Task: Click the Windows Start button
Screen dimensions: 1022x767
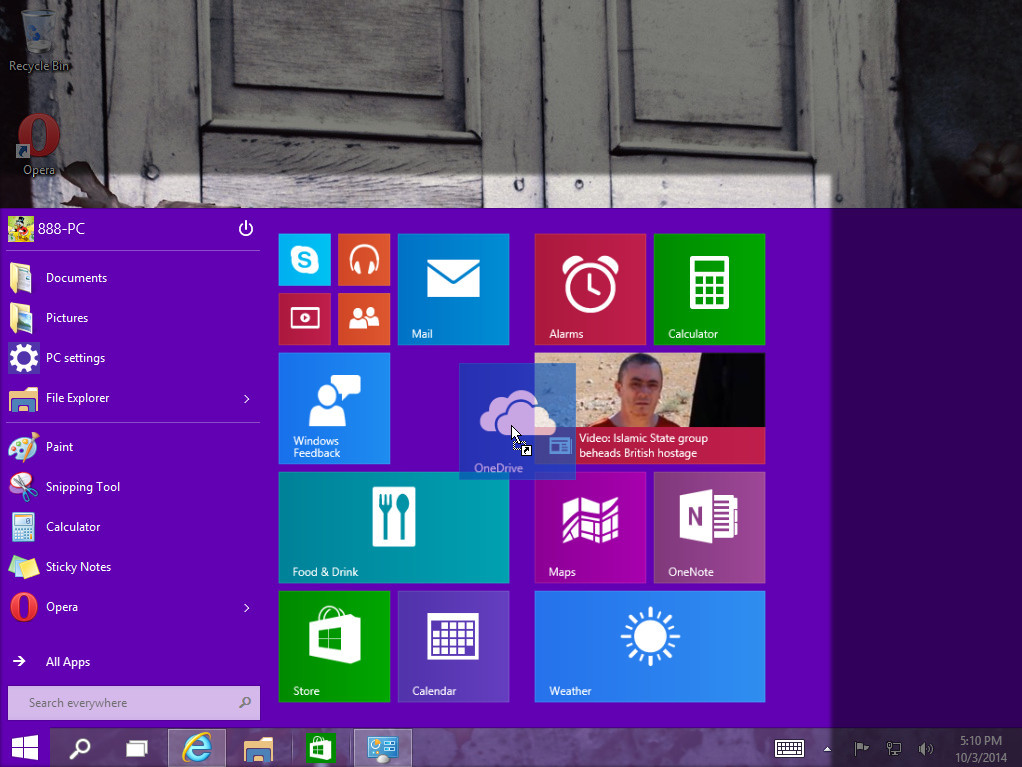Action: [x=25, y=748]
